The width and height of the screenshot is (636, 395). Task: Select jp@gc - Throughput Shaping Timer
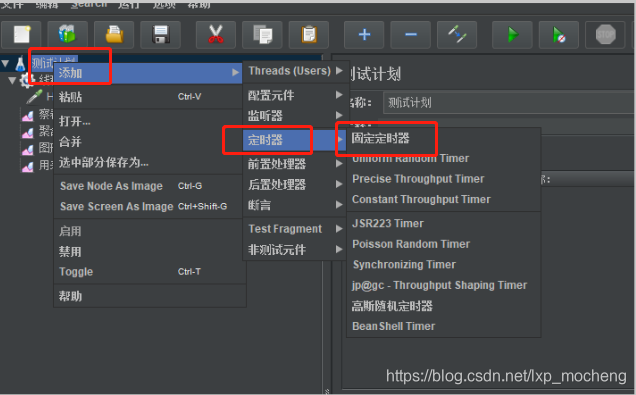(x=444, y=286)
